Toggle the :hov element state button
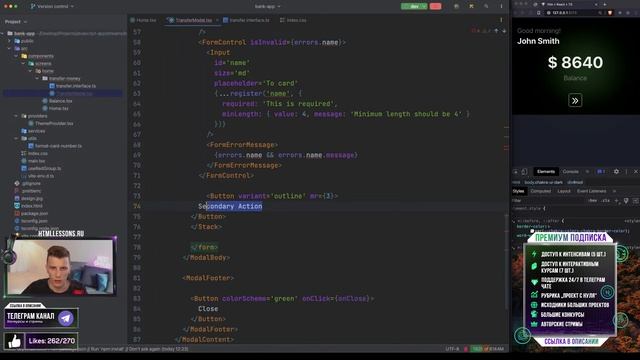The height and width of the screenshot is (360, 640). [x=593, y=200]
